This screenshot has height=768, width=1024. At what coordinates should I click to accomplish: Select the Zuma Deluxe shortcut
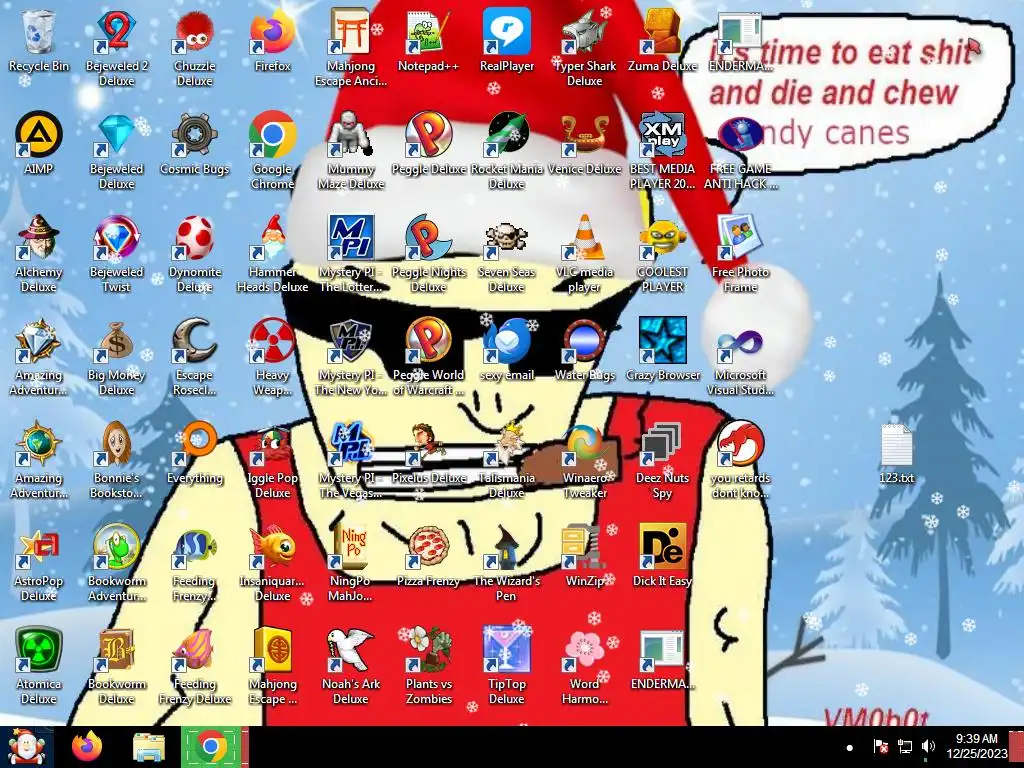pyautogui.click(x=662, y=40)
